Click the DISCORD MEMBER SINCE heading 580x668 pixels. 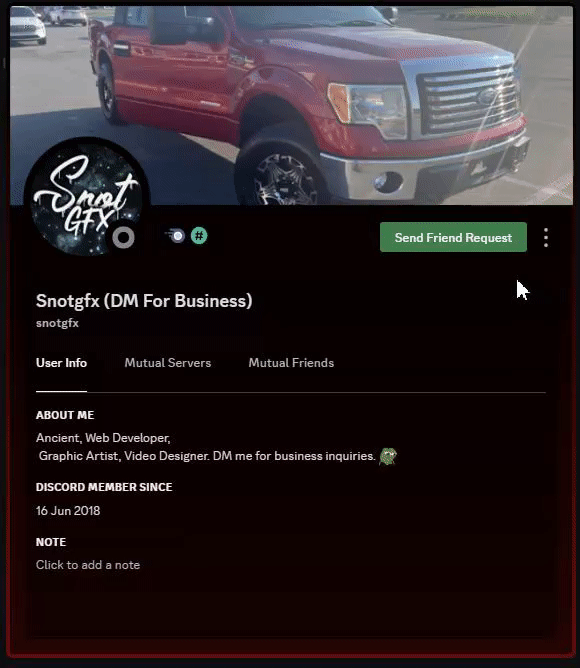point(104,487)
